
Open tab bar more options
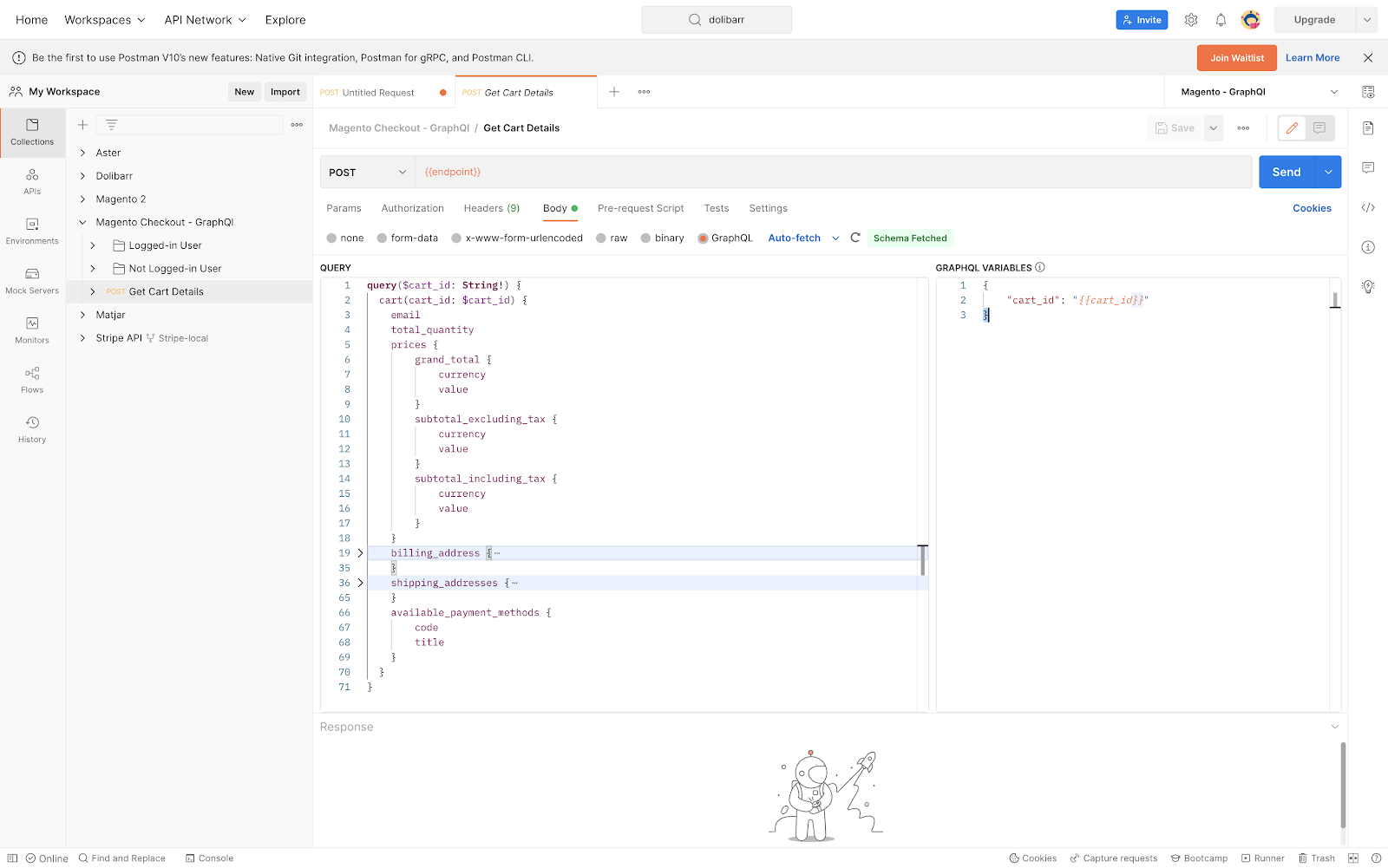(644, 92)
